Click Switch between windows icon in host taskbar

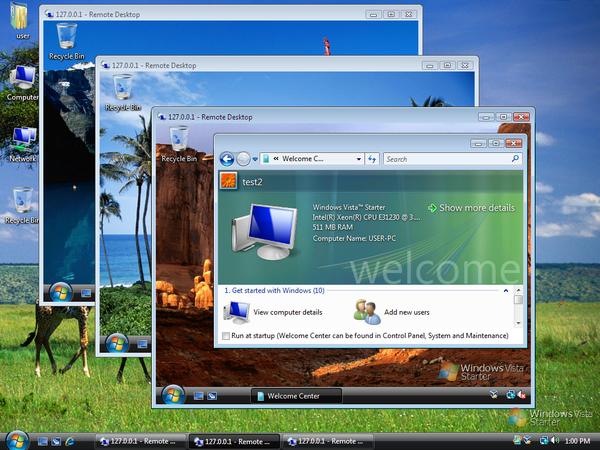(x=56, y=442)
